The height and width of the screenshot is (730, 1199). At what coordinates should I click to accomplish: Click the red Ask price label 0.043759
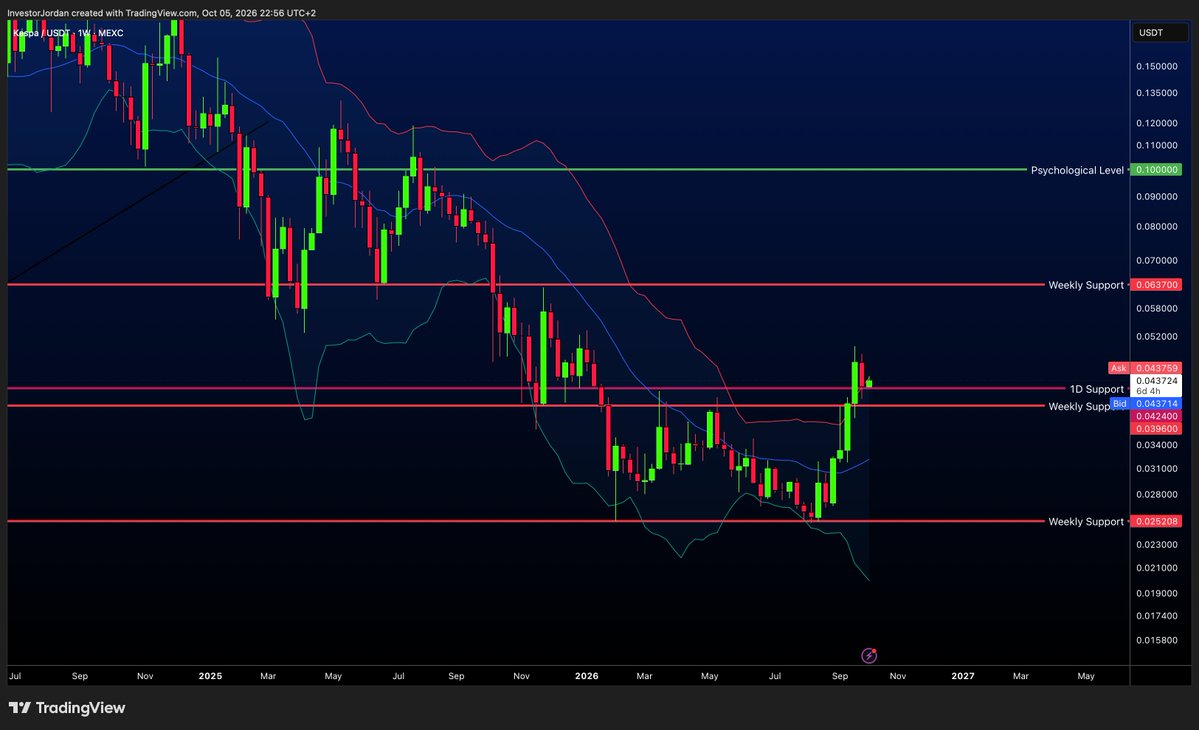(1145, 368)
